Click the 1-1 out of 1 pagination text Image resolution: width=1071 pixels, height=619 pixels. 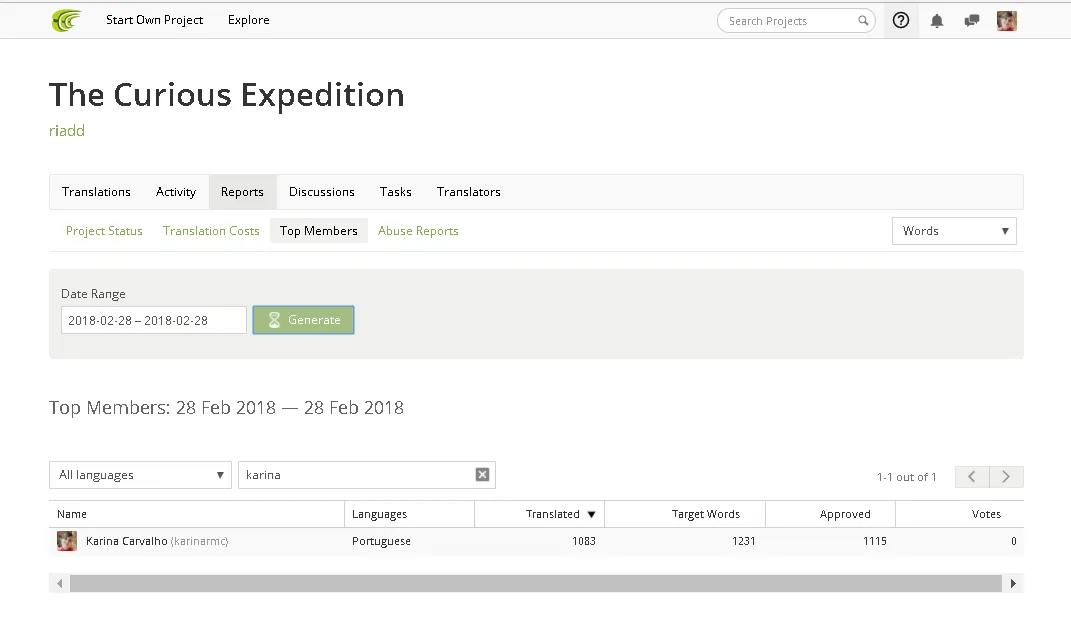(906, 477)
